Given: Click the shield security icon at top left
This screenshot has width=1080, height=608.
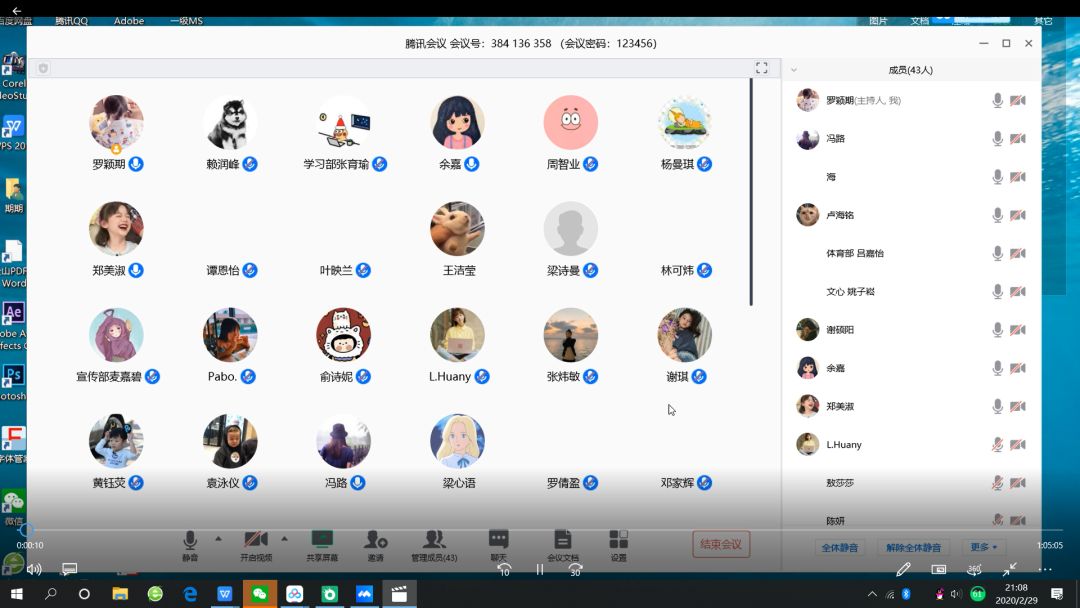Looking at the screenshot, I should click(43, 68).
